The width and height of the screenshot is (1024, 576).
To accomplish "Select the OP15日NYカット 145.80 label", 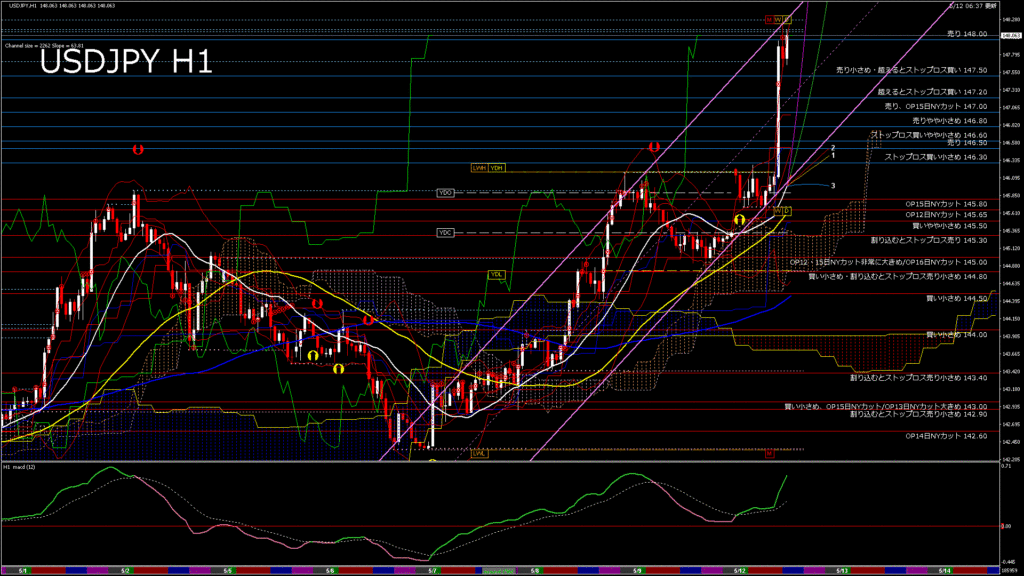I will [946, 204].
